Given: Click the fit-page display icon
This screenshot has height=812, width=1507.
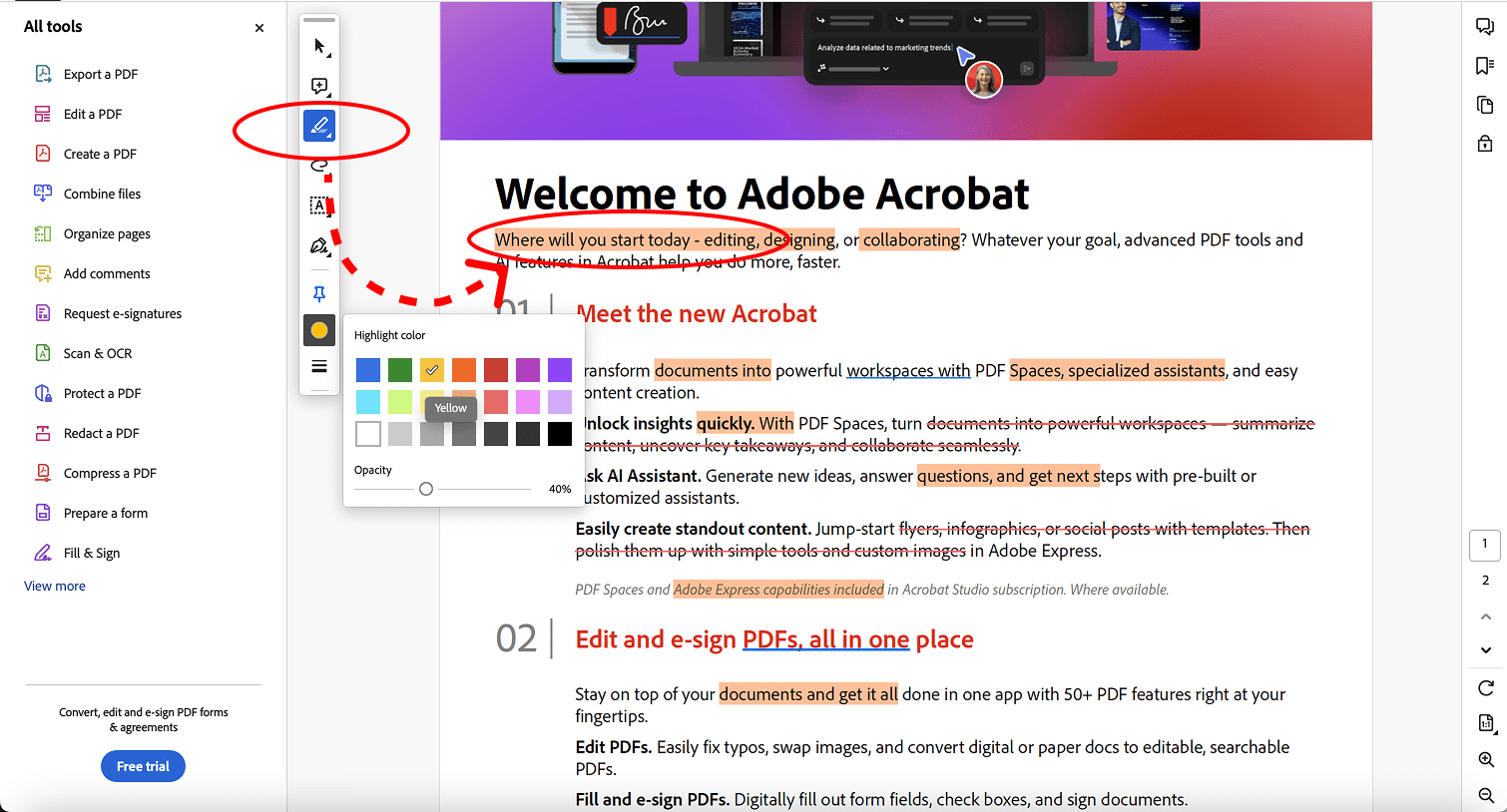Looking at the screenshot, I should point(1485,723).
